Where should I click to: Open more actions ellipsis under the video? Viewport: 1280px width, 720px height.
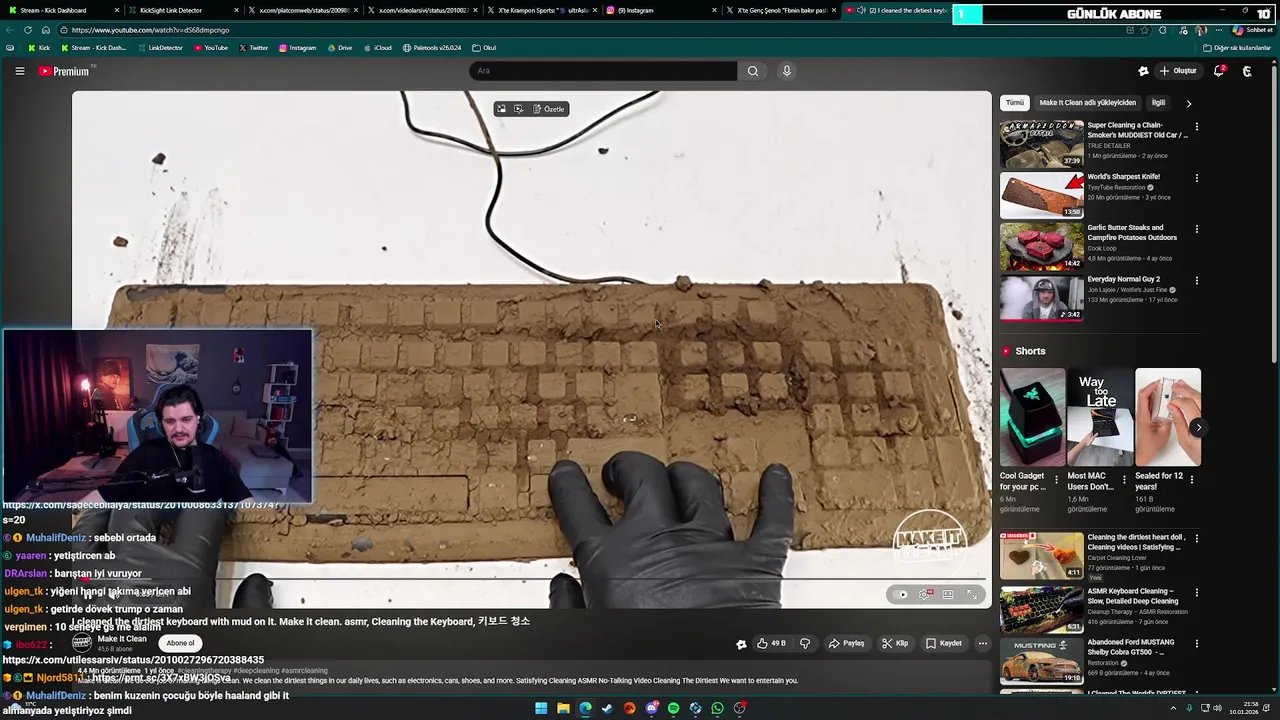coord(983,643)
